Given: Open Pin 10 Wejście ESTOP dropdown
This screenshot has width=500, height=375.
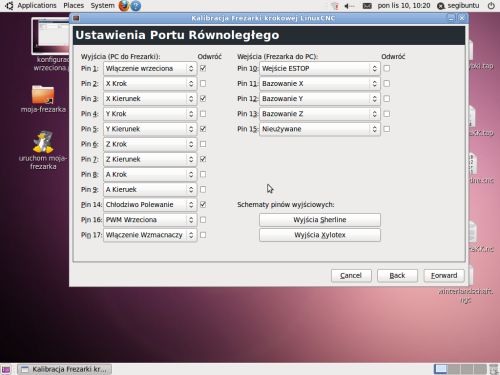Looking at the screenshot, I should 320,68.
